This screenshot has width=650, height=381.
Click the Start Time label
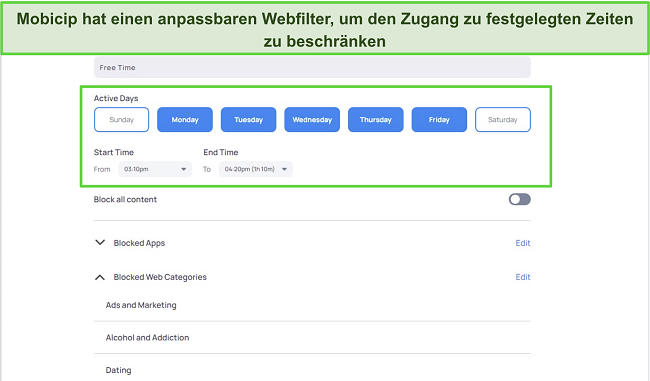point(114,152)
